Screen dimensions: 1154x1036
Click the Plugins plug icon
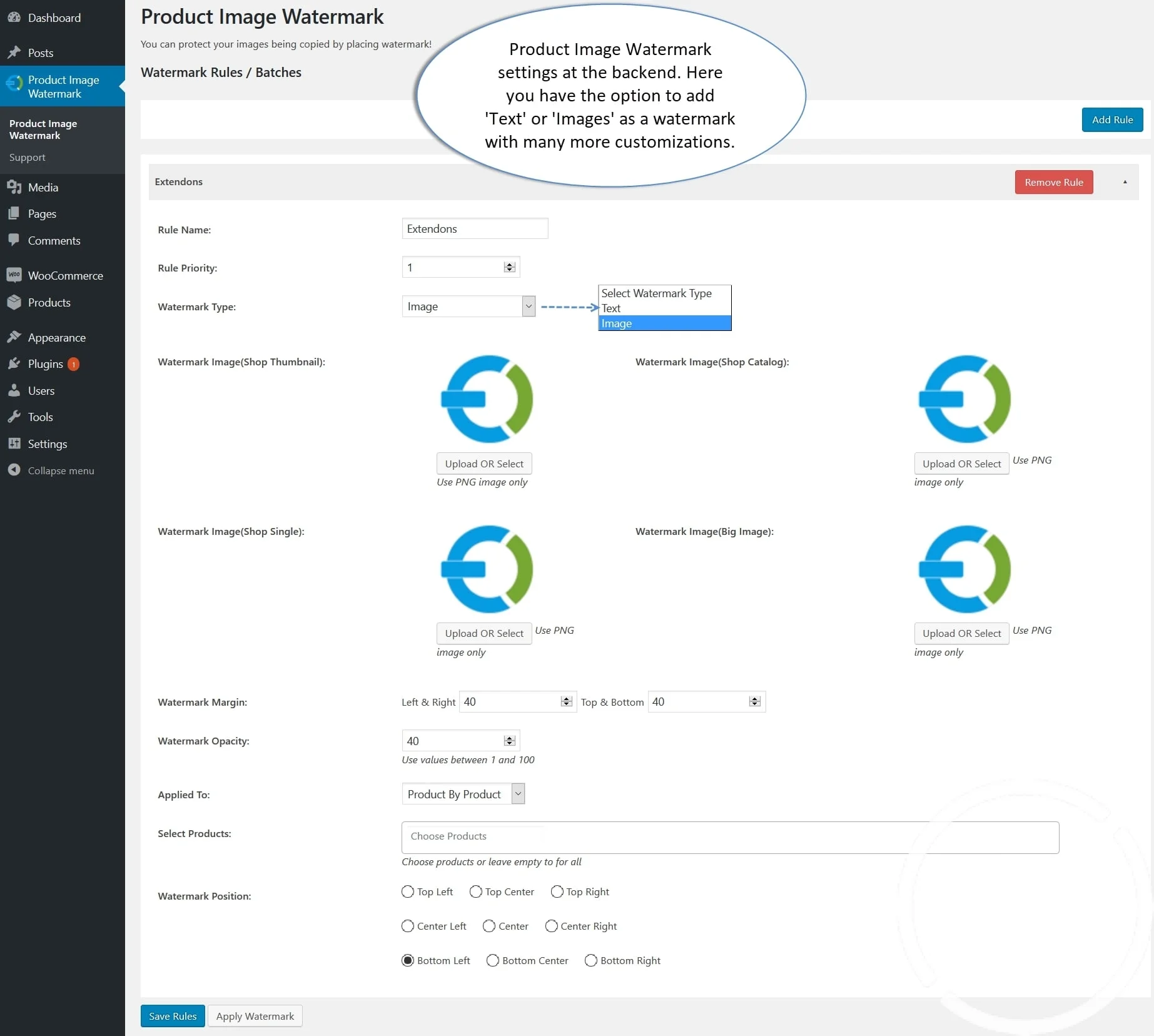click(x=14, y=363)
